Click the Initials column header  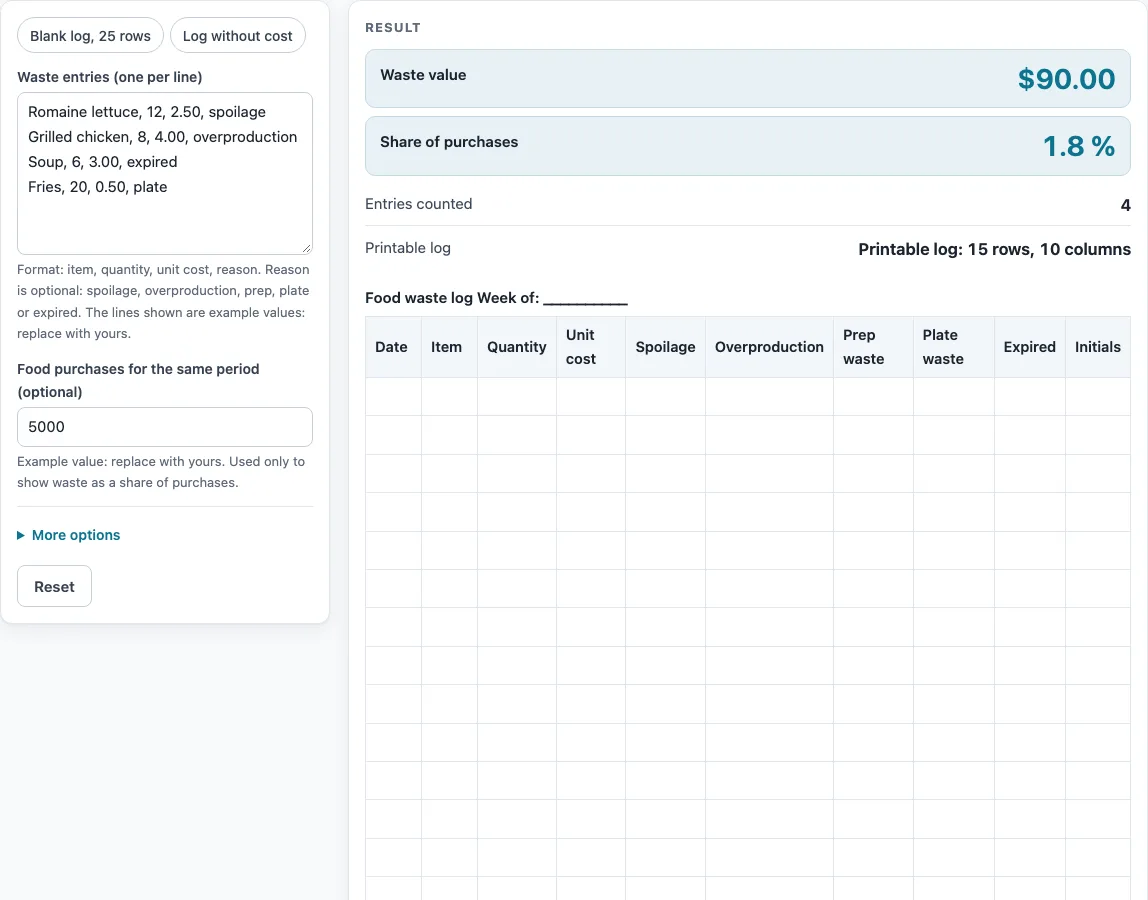(1097, 347)
